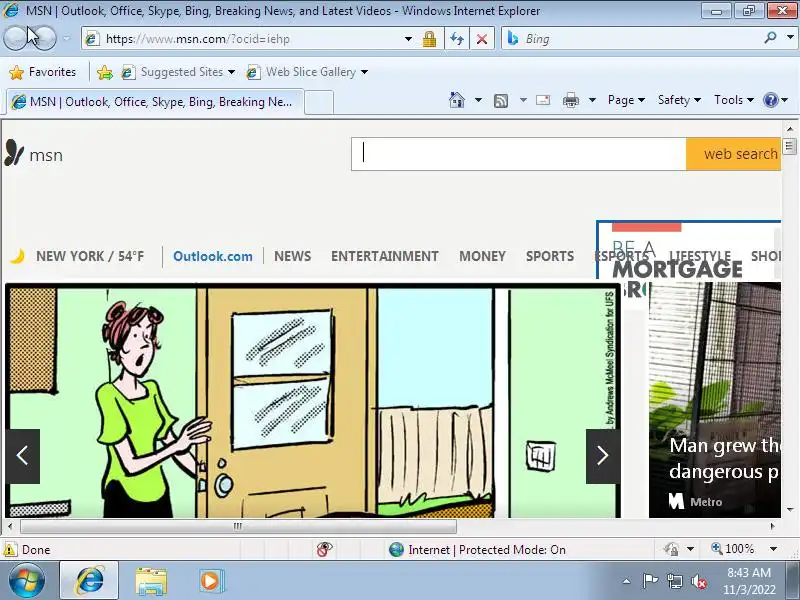Expand the Print dropdown arrow
The image size is (800, 600).
(x=592, y=100)
